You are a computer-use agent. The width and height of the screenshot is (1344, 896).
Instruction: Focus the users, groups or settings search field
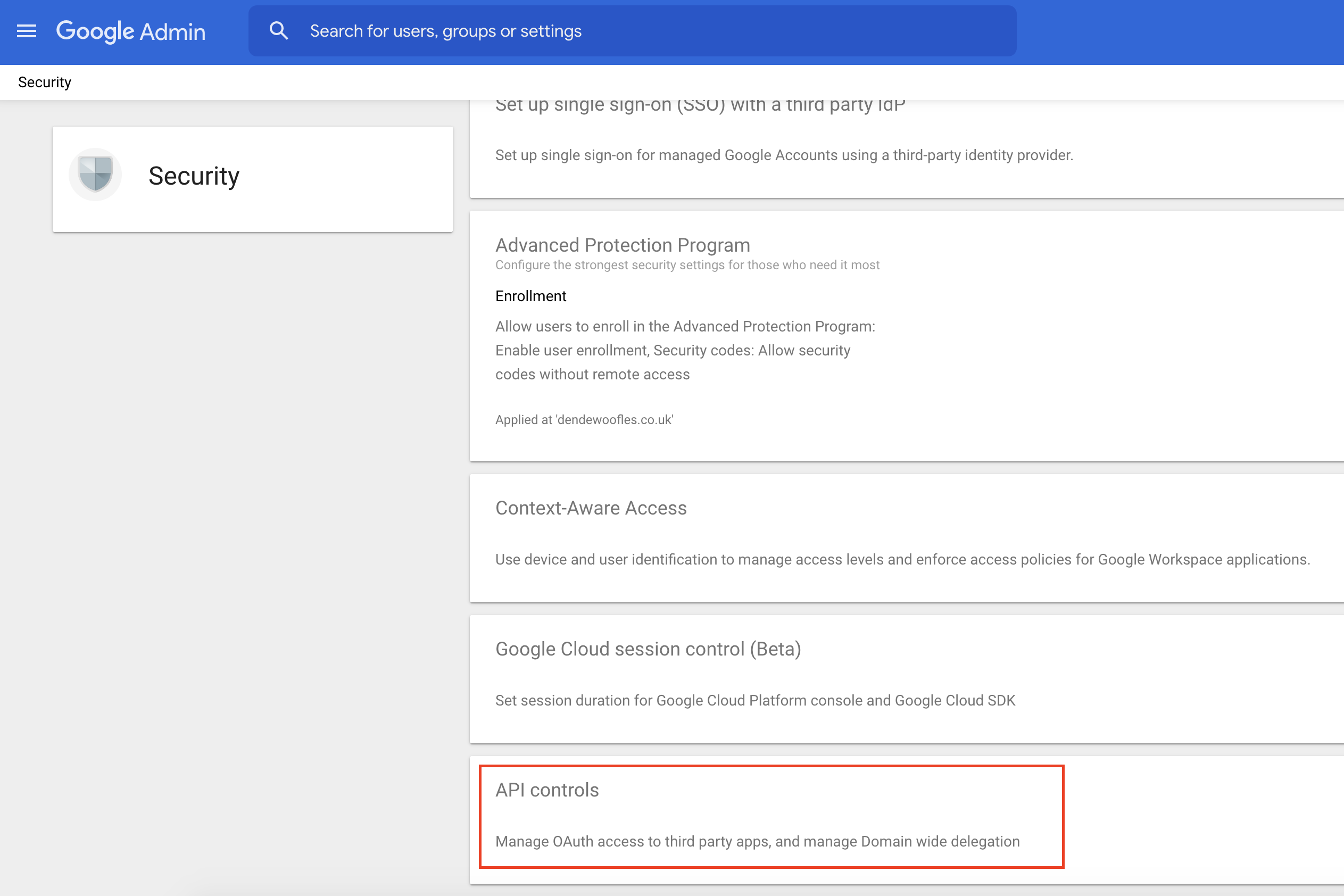632,31
